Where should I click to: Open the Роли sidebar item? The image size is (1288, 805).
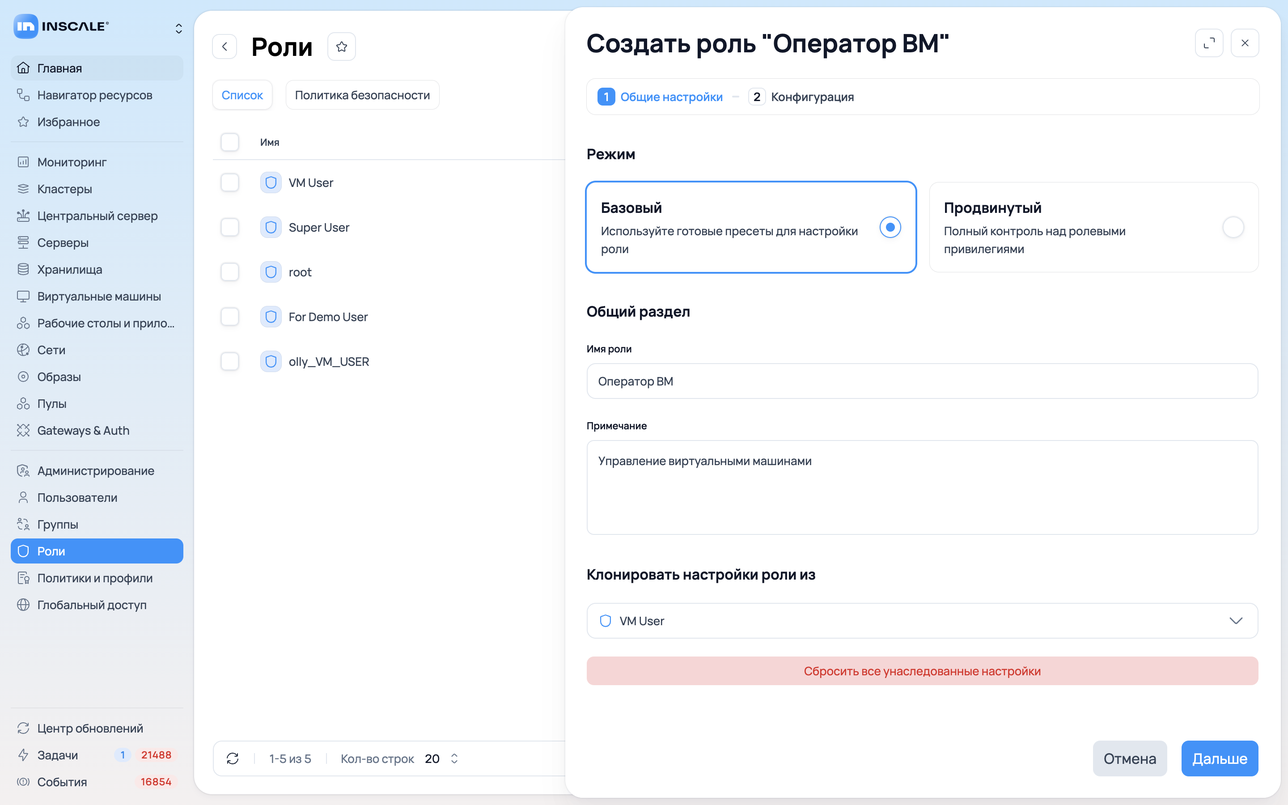coord(97,551)
